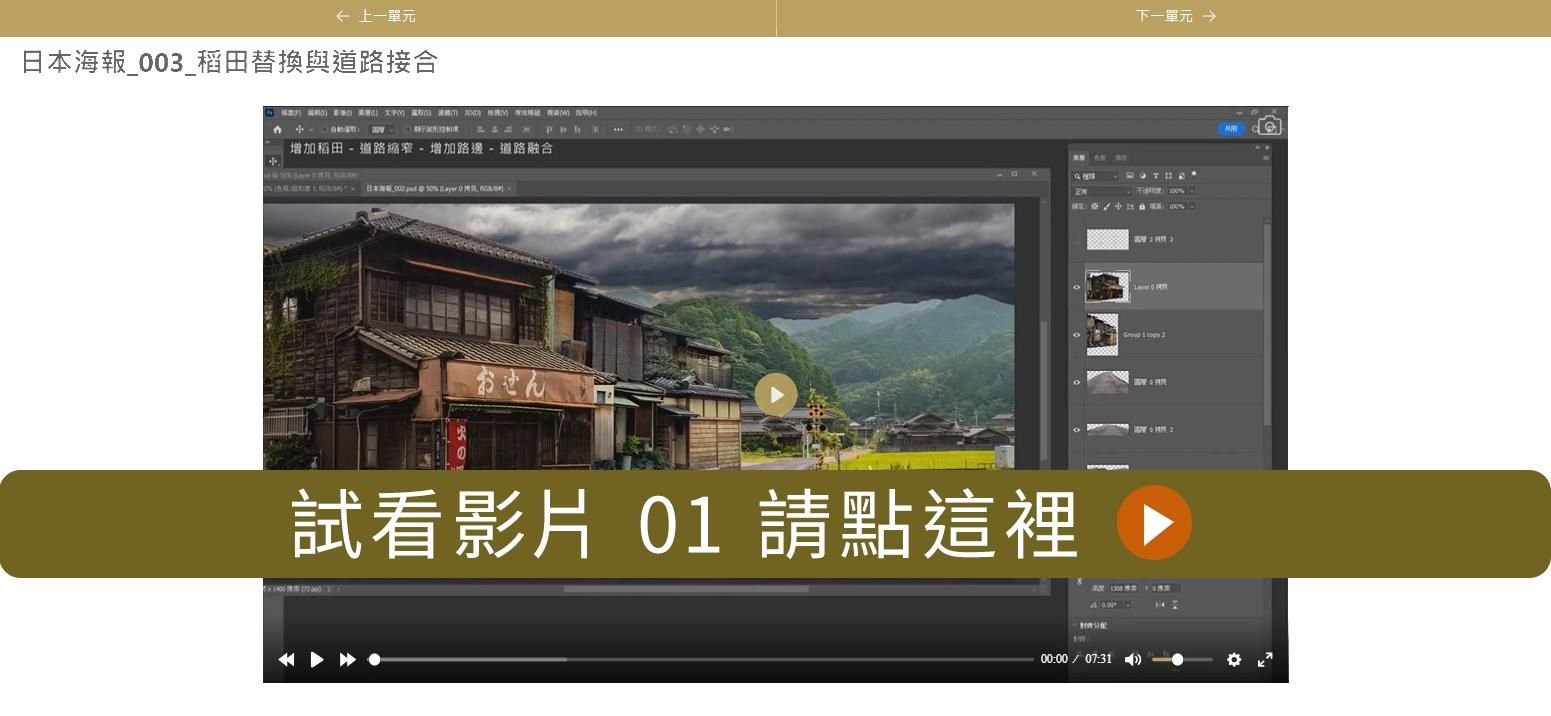The image size is (1551, 716).
Task: Click the video progress bar track
Action: tap(700, 659)
